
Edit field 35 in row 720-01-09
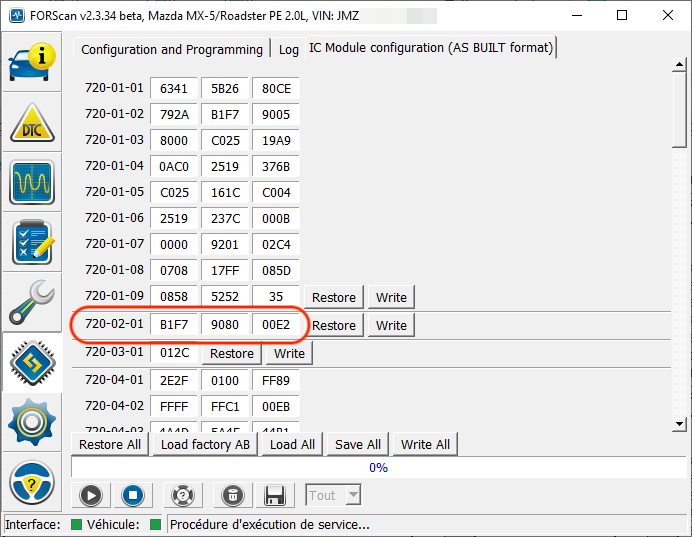(x=276, y=297)
